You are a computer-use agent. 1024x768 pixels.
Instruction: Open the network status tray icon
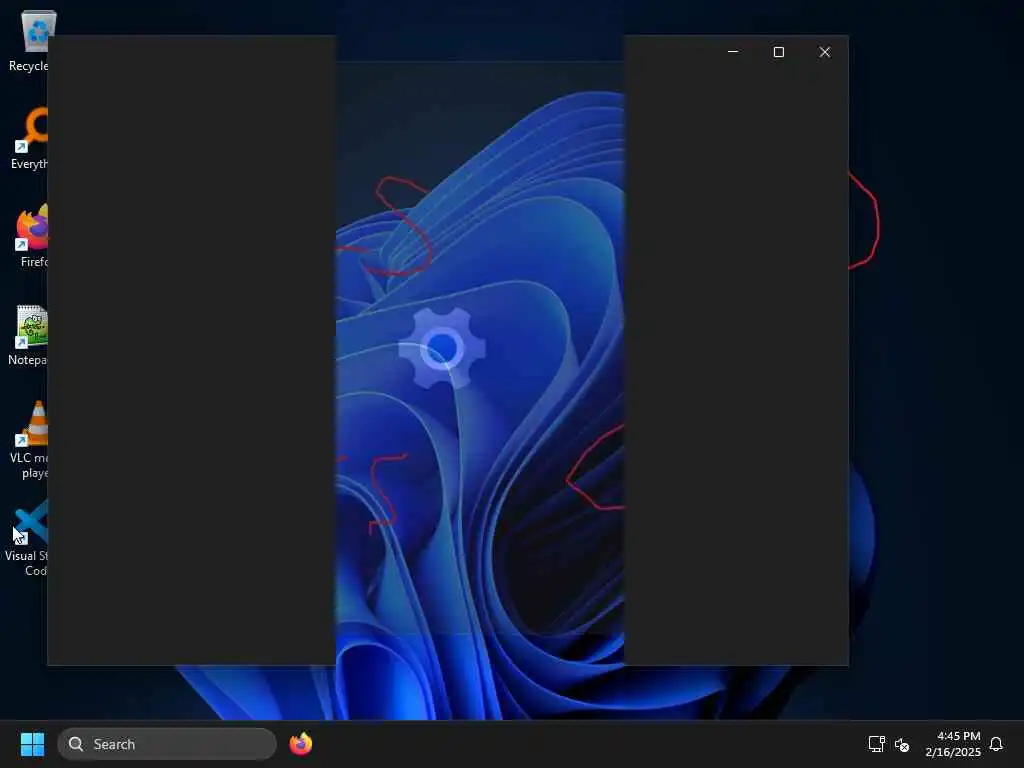click(x=876, y=744)
